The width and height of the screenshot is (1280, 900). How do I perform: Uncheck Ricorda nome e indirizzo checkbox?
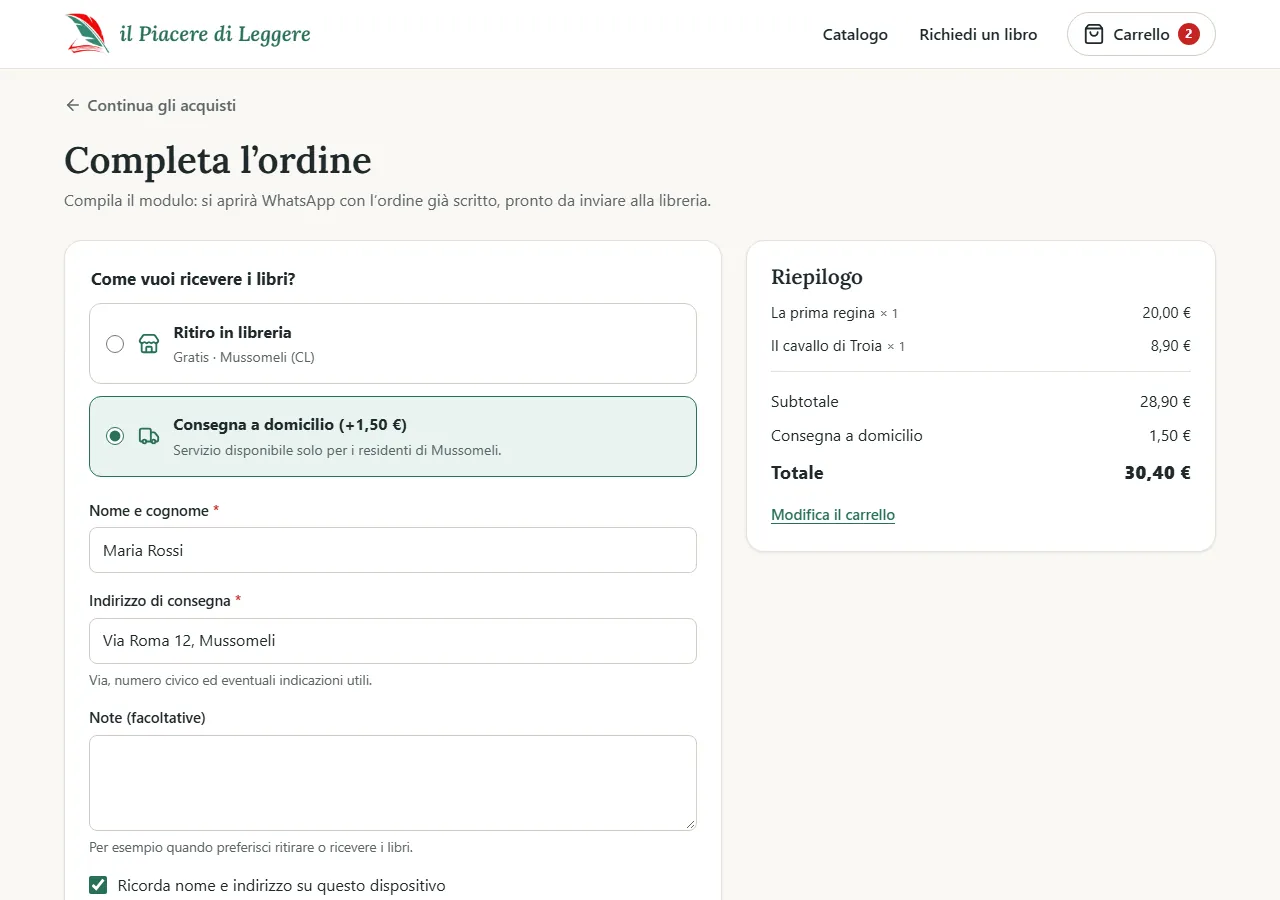(x=98, y=885)
